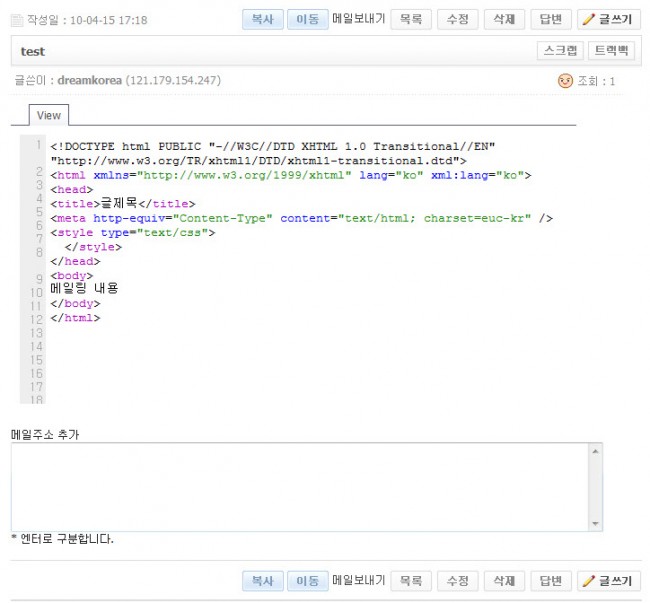Image resolution: width=650 pixels, height=603 pixels.
Task: Focus the 메일주소 추가 text area
Action: coord(300,487)
